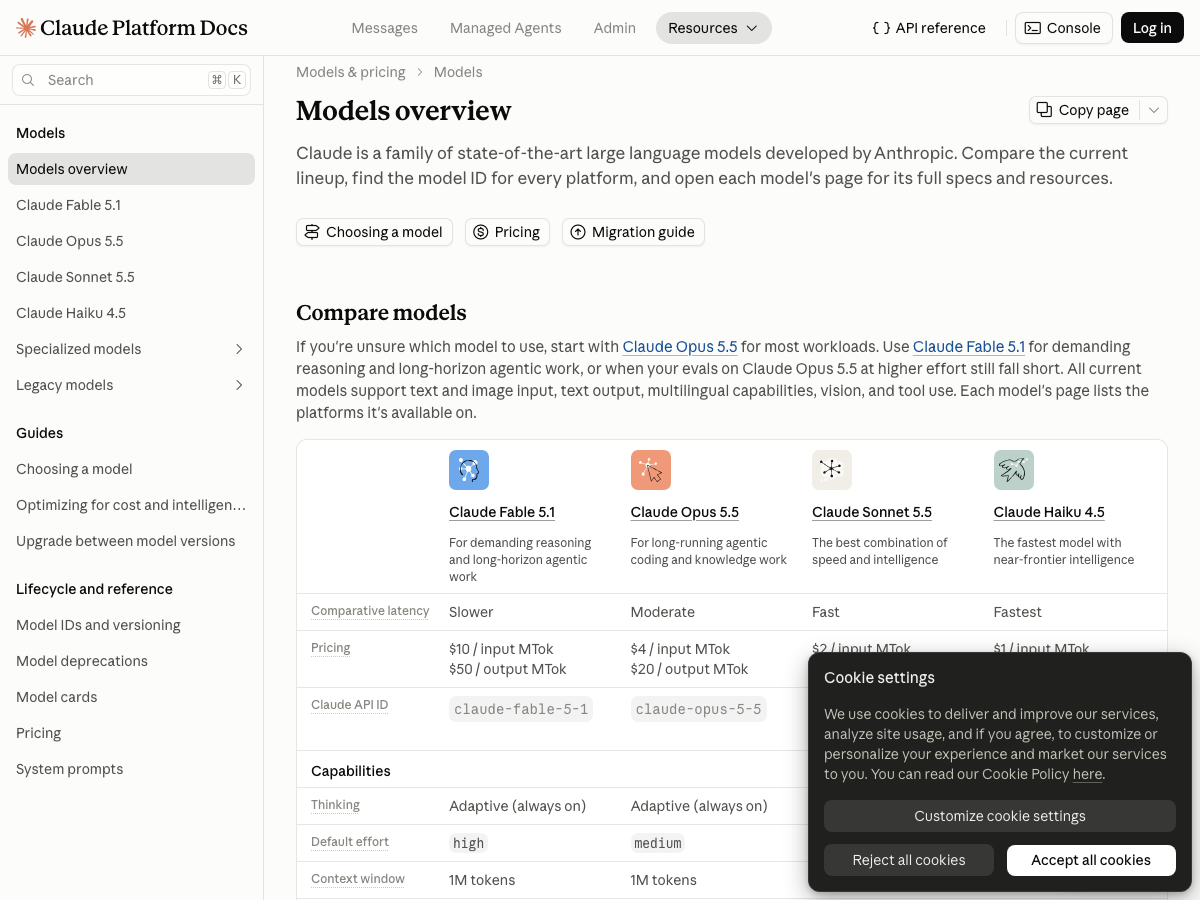Open the Admin nav item
Image resolution: width=1200 pixels, height=900 pixels.
[x=615, y=28]
